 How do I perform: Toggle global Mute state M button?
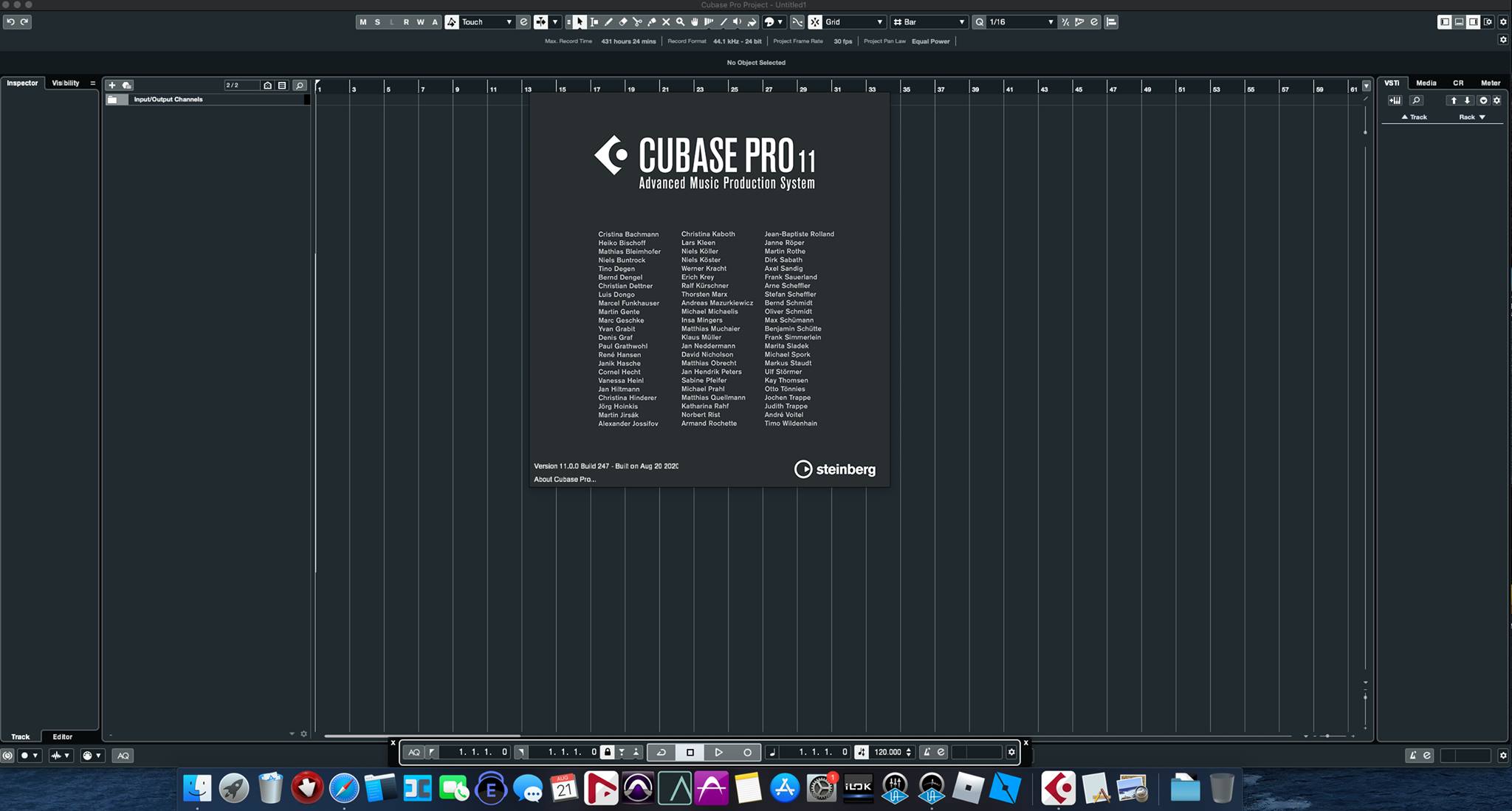click(x=362, y=22)
